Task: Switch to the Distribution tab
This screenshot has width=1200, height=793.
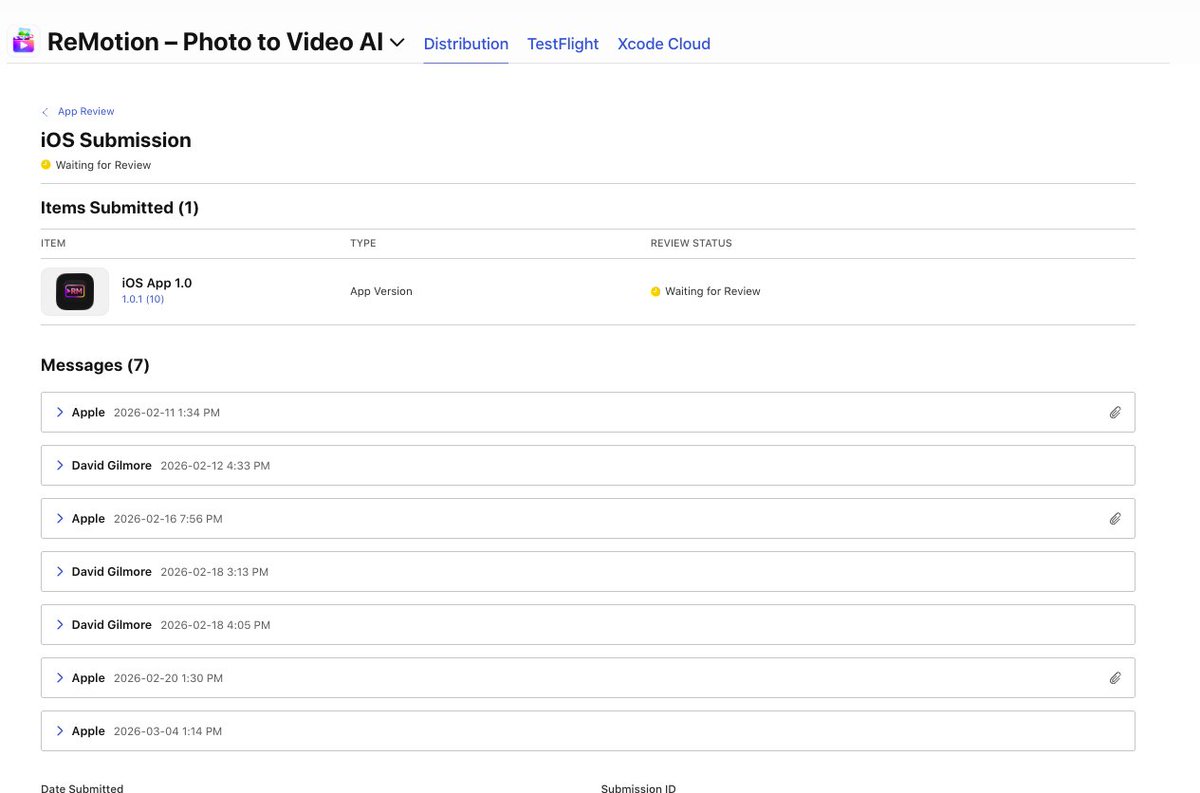Action: 466,44
